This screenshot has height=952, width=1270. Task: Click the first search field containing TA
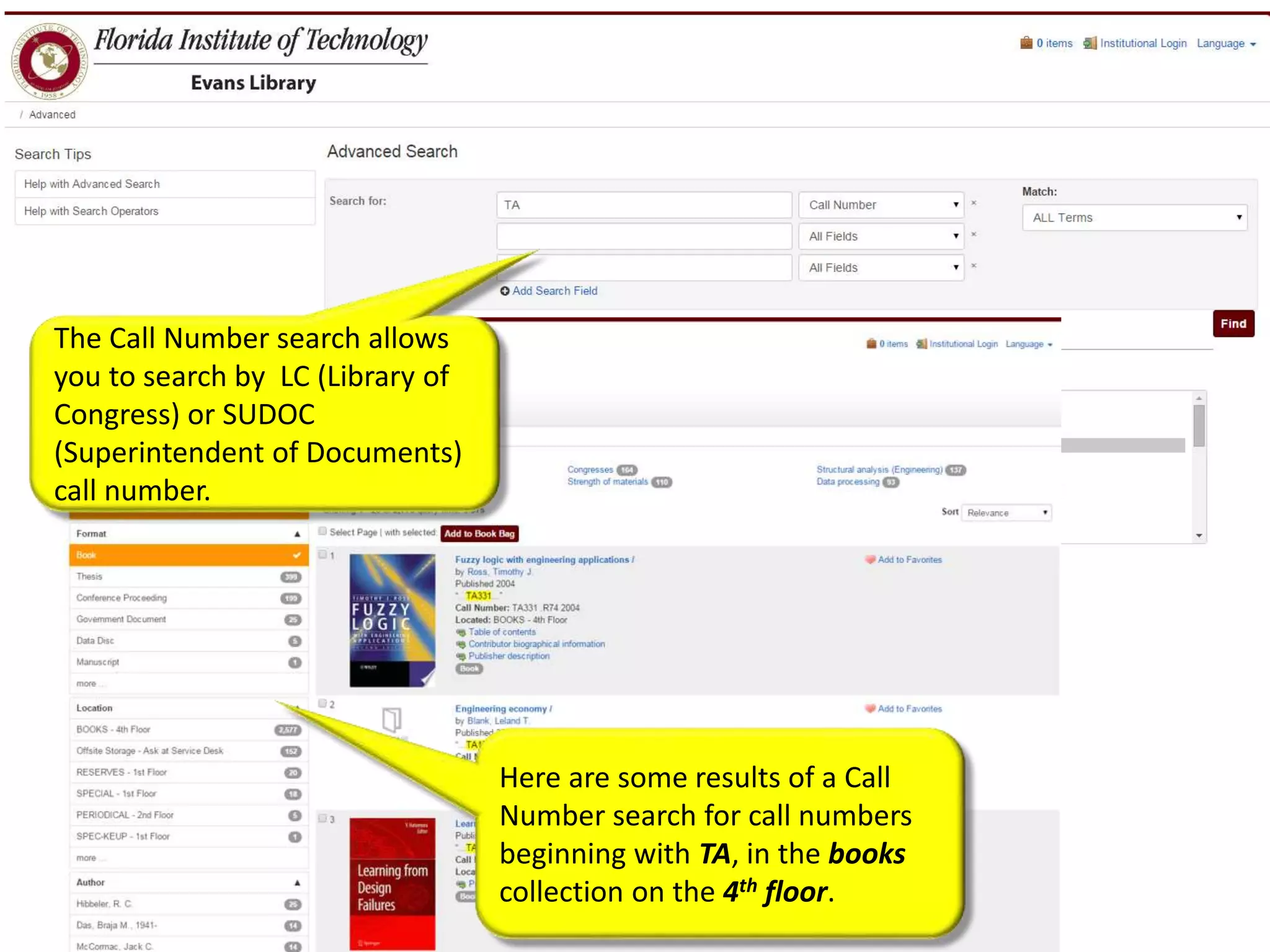coord(644,205)
